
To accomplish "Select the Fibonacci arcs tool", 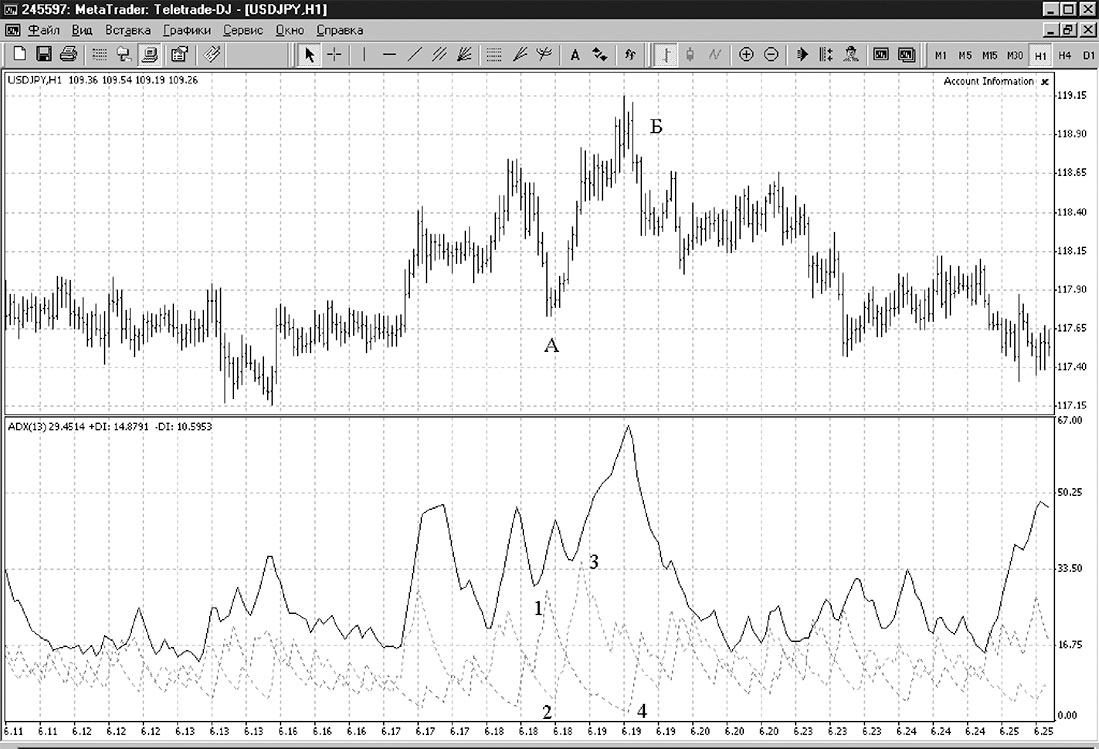I will click(543, 54).
